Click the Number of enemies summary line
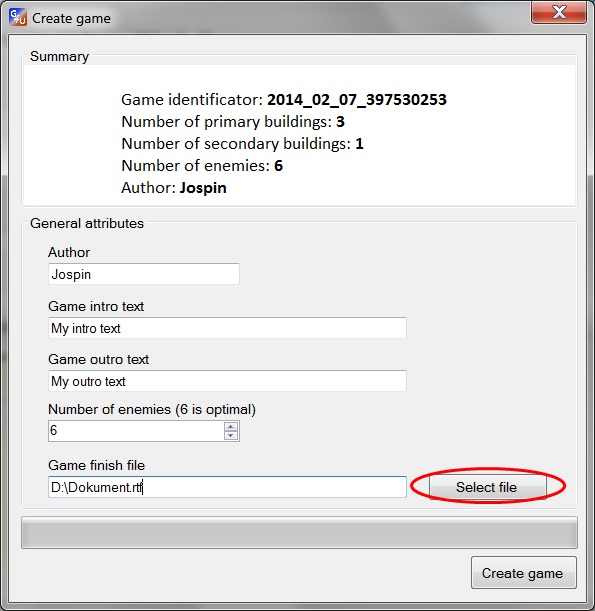The width and height of the screenshot is (595, 611). [x=202, y=166]
